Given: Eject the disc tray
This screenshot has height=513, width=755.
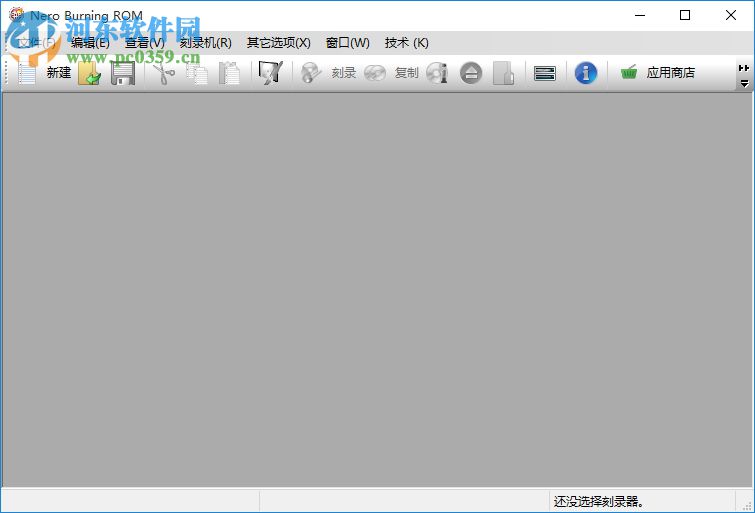Looking at the screenshot, I should [471, 73].
